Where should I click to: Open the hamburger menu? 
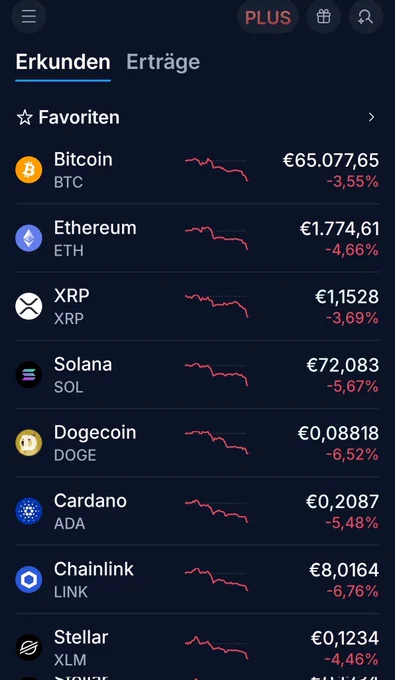29,17
